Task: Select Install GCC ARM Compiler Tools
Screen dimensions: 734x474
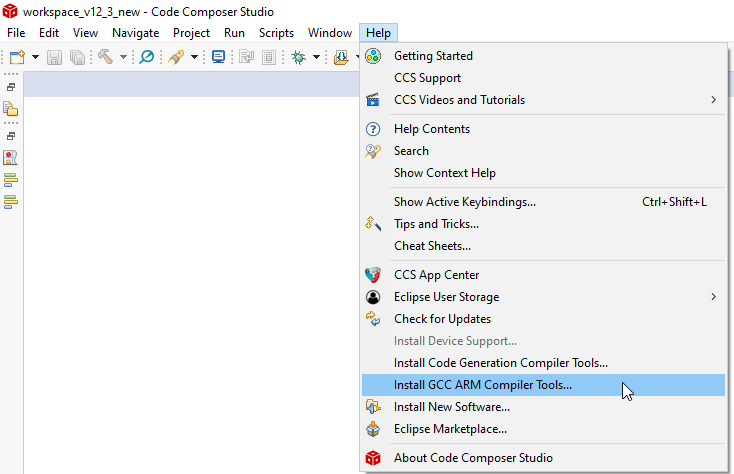Action: pyautogui.click(x=483, y=385)
